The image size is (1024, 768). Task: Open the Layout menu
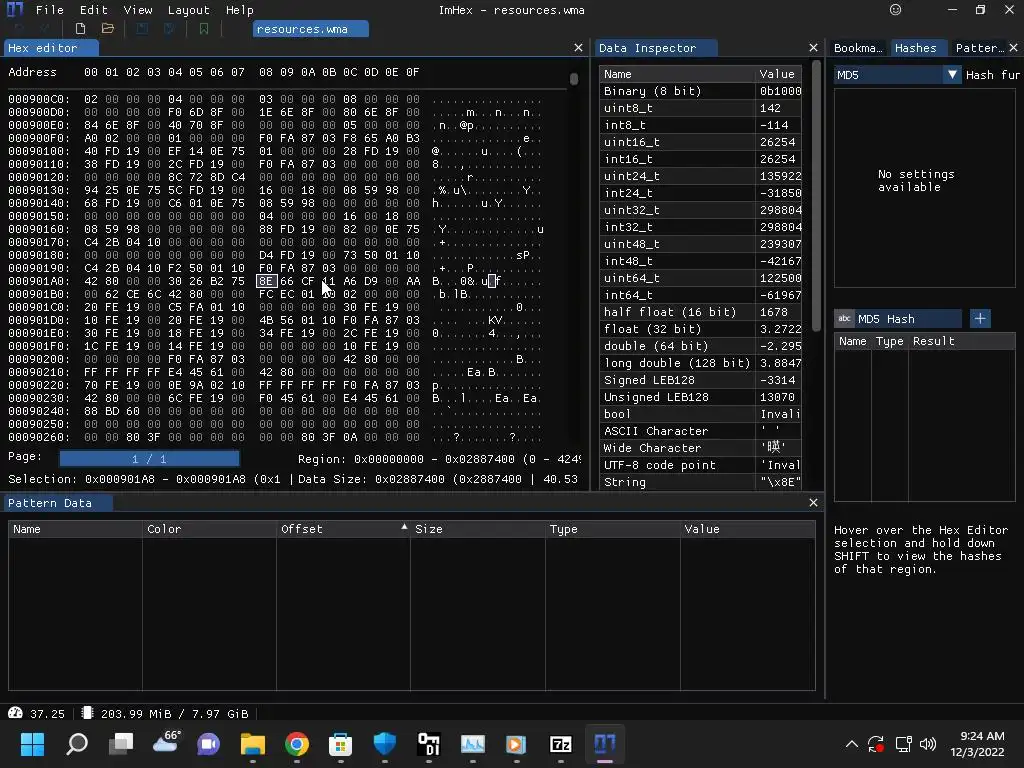click(x=189, y=10)
